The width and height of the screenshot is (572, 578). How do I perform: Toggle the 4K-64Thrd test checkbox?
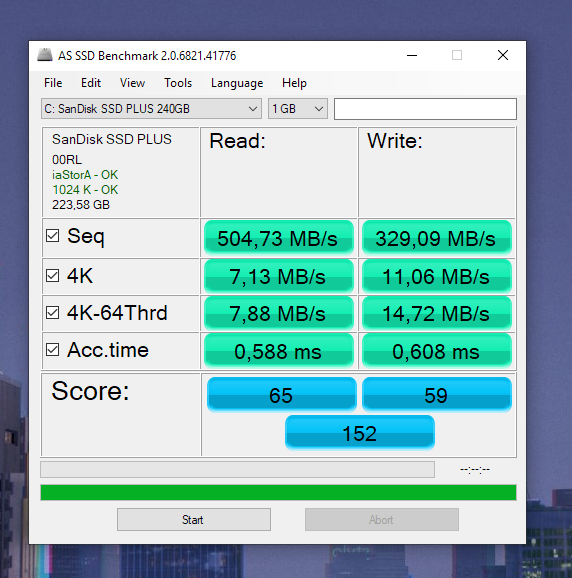coord(52,313)
